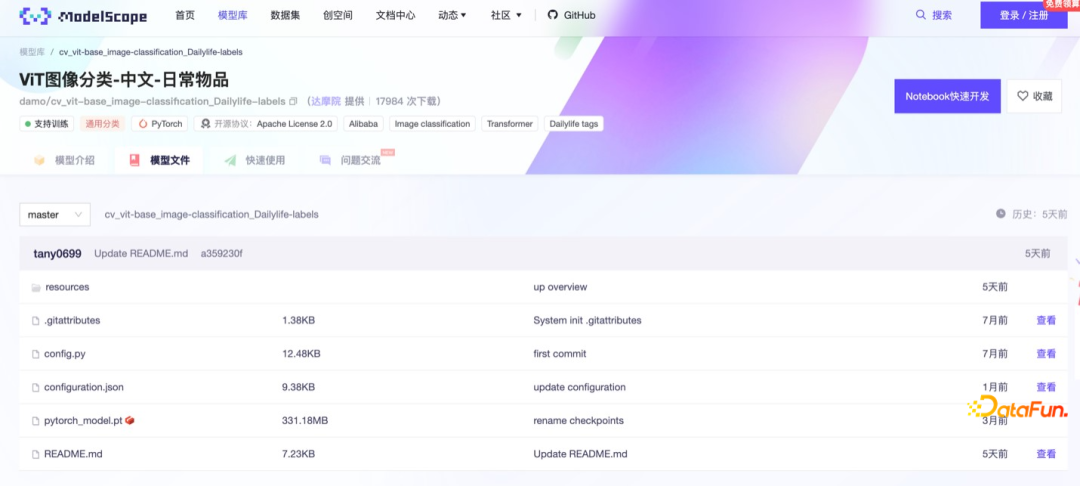Open the pytorch_model.pt file name
Screen dimensions: 1080x486
pyautogui.click(x=83, y=421)
